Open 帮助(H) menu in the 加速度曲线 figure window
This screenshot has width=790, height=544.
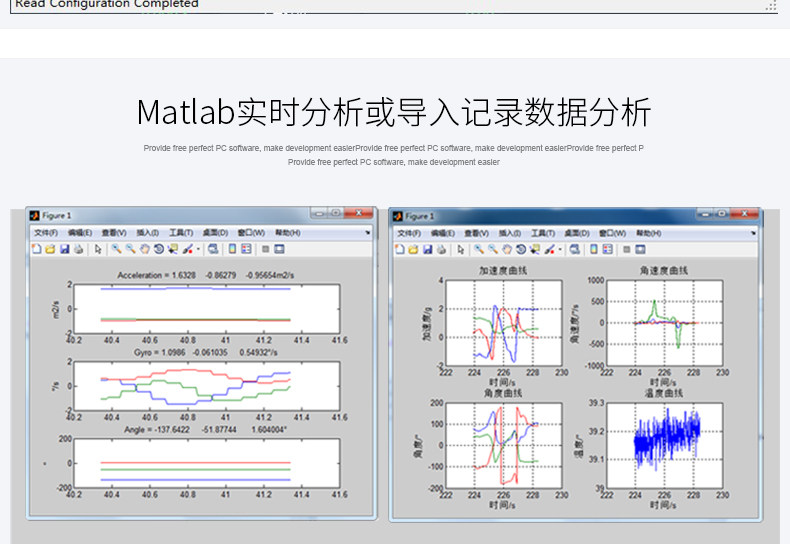(x=648, y=233)
